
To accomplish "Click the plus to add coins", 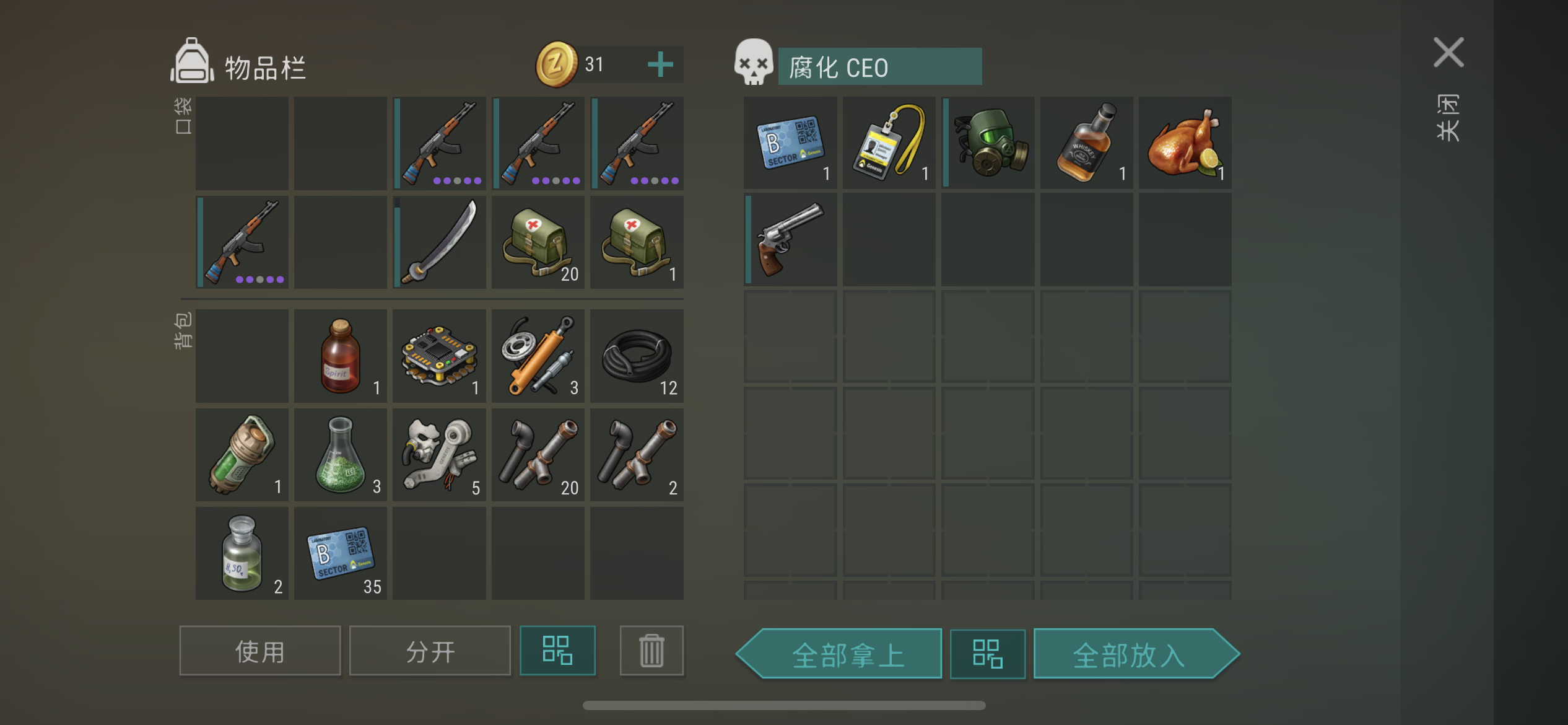I will pos(660,64).
